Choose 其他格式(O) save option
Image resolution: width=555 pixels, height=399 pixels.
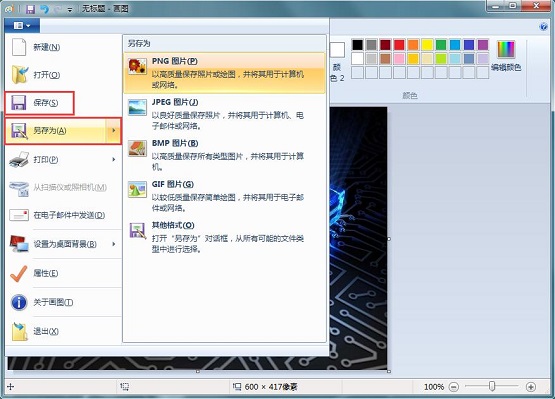click(x=224, y=237)
